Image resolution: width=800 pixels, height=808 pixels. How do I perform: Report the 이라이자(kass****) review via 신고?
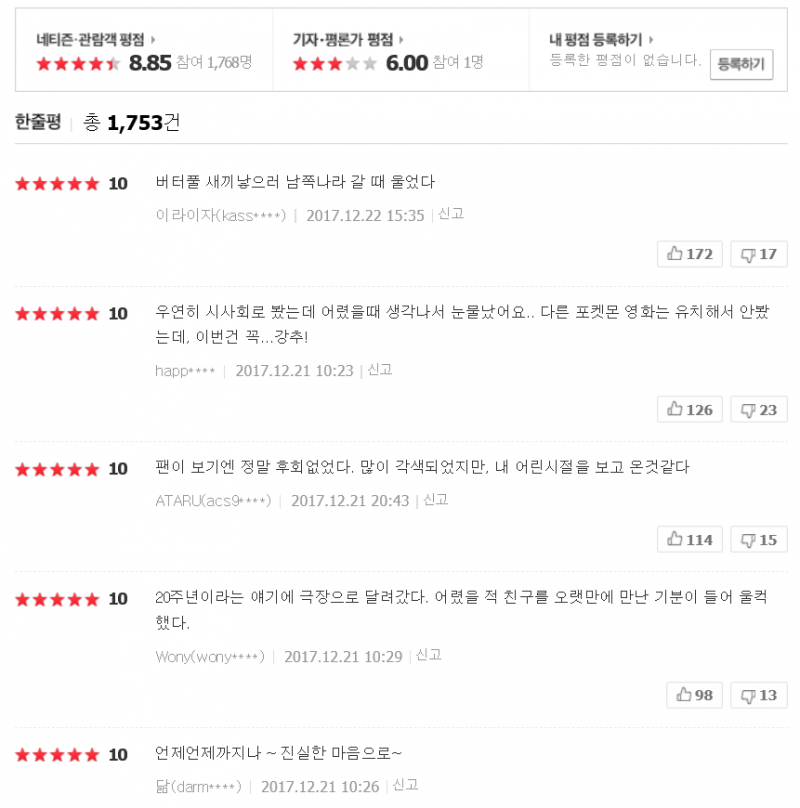[x=450, y=214]
